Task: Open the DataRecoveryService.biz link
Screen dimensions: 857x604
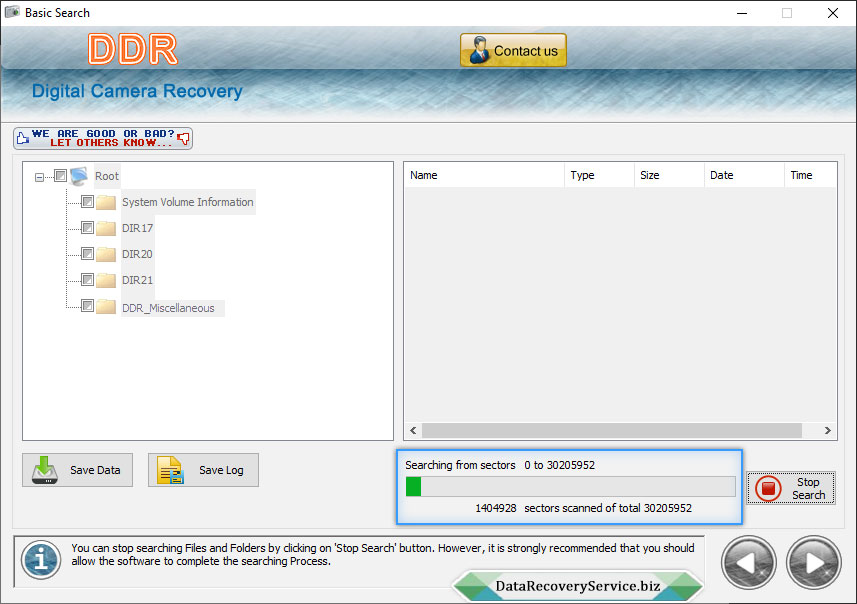Action: pyautogui.click(x=578, y=586)
